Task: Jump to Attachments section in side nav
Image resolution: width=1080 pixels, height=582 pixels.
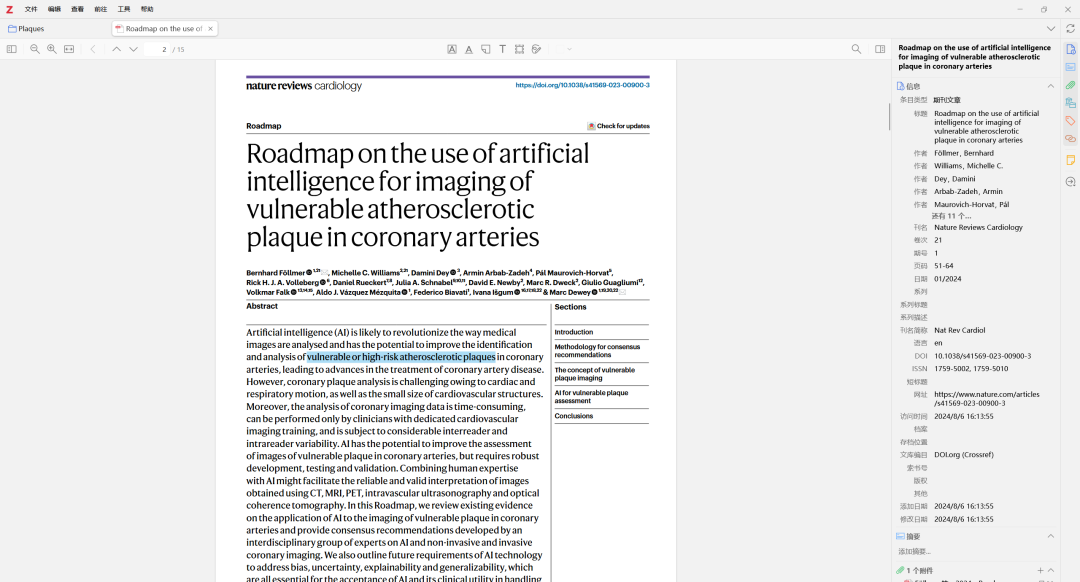Action: tap(1070, 85)
